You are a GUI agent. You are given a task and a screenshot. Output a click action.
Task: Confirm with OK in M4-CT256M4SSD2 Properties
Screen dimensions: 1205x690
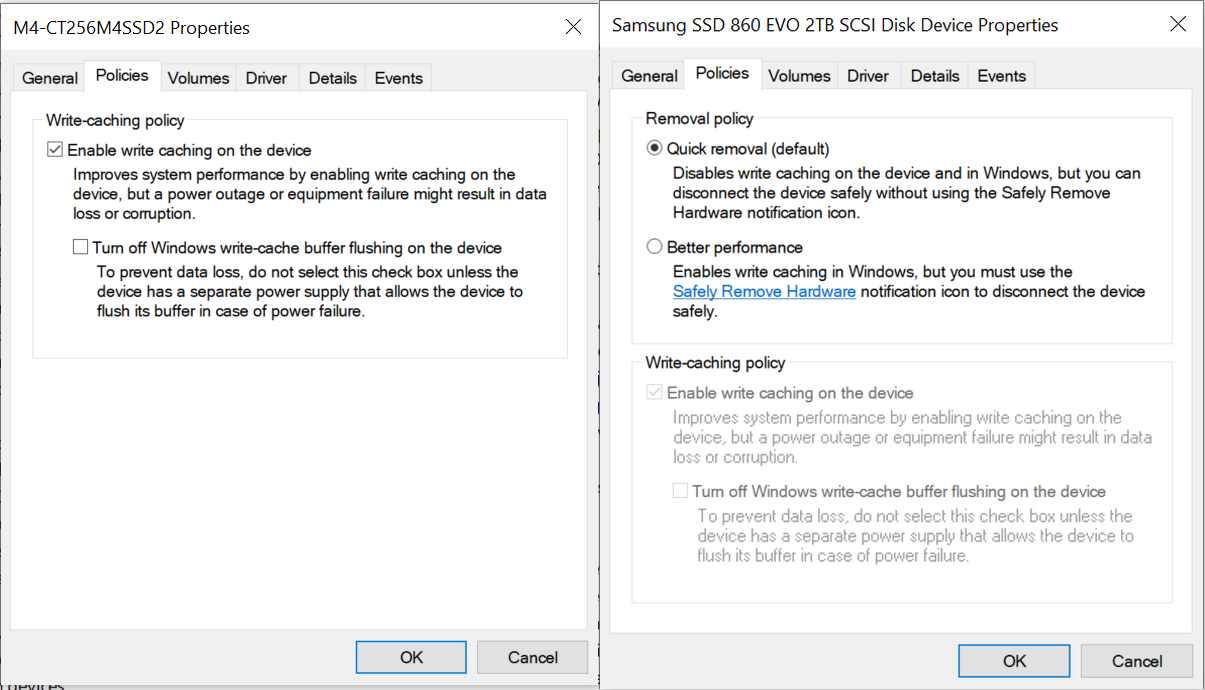tap(411, 657)
